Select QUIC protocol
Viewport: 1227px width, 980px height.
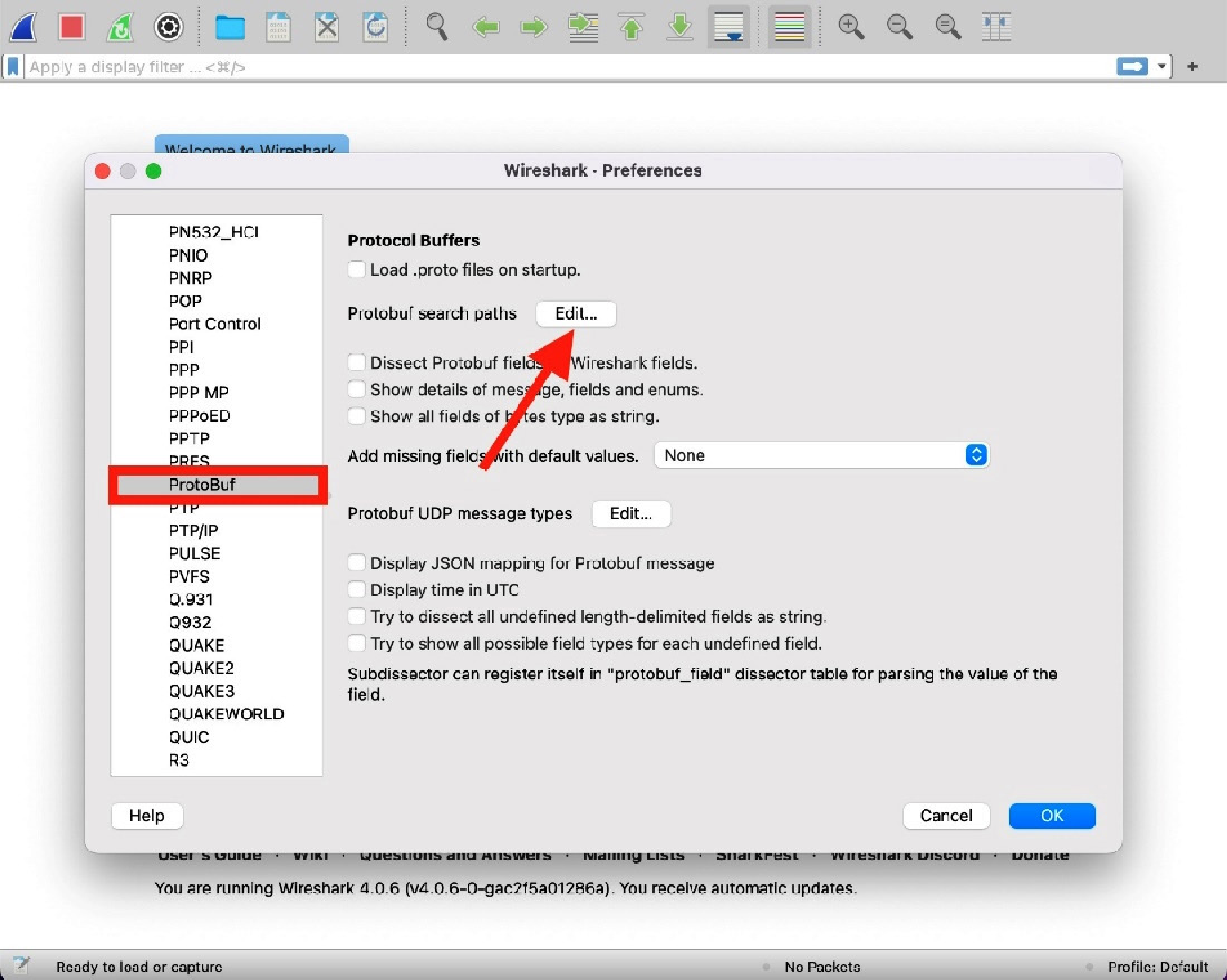click(188, 737)
